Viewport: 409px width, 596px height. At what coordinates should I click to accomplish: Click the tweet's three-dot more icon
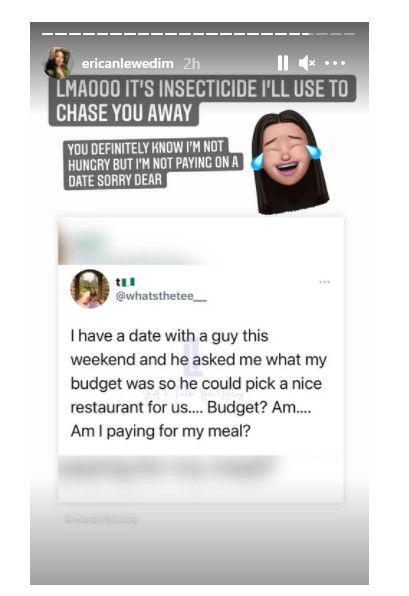click(324, 282)
